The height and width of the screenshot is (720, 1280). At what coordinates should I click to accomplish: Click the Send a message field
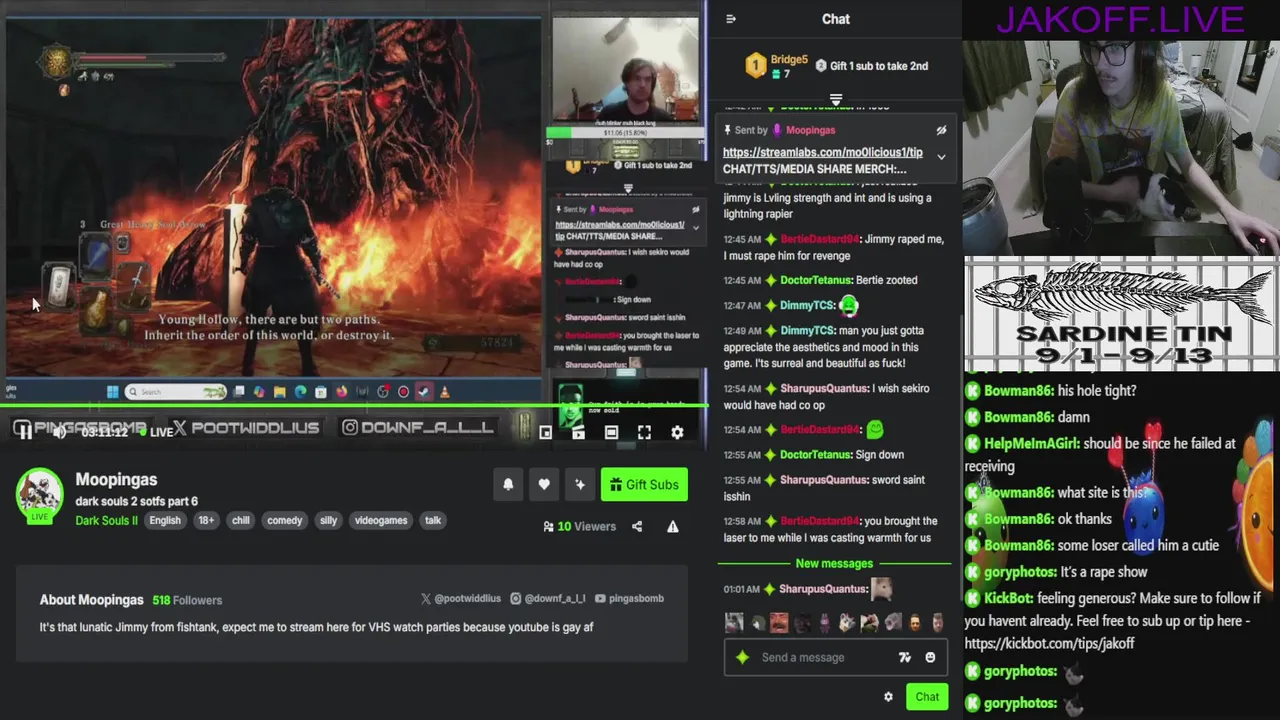[x=835, y=657]
